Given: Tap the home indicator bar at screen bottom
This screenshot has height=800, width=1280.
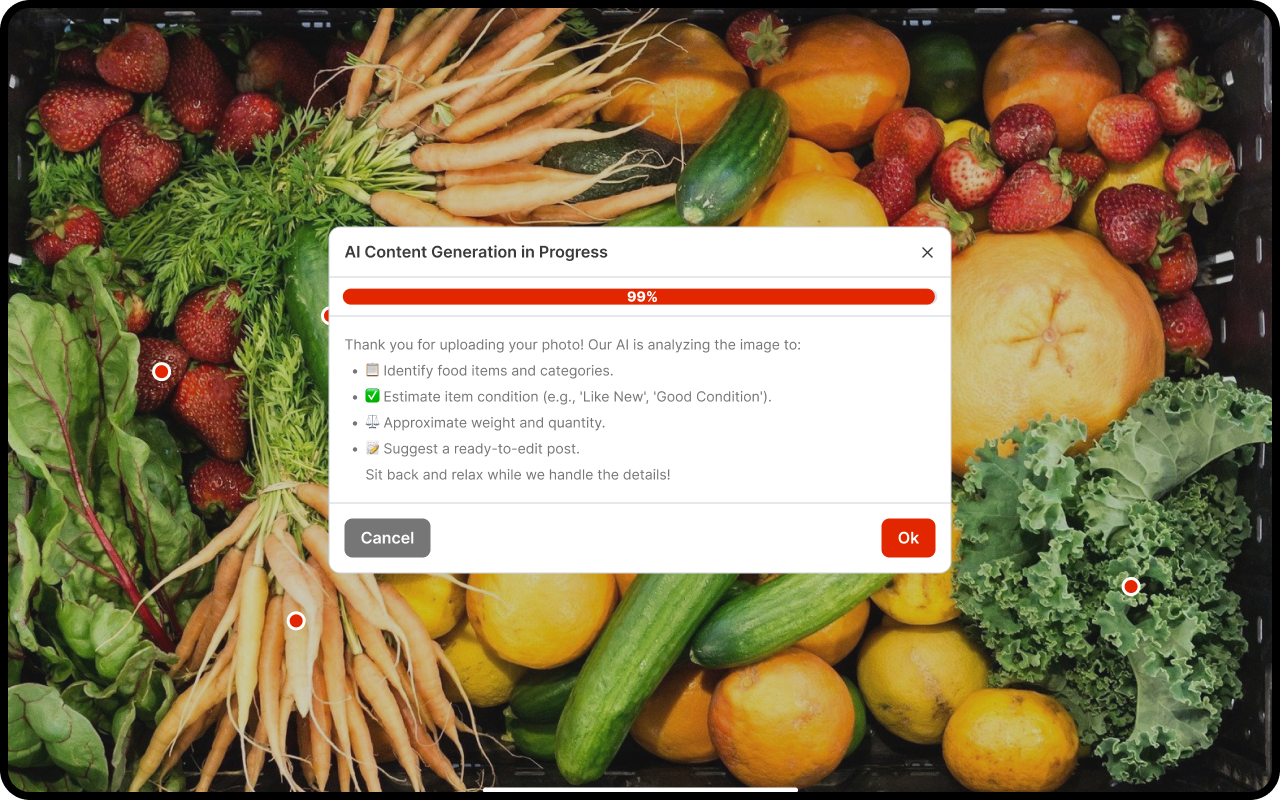Looking at the screenshot, I should pos(640,790).
